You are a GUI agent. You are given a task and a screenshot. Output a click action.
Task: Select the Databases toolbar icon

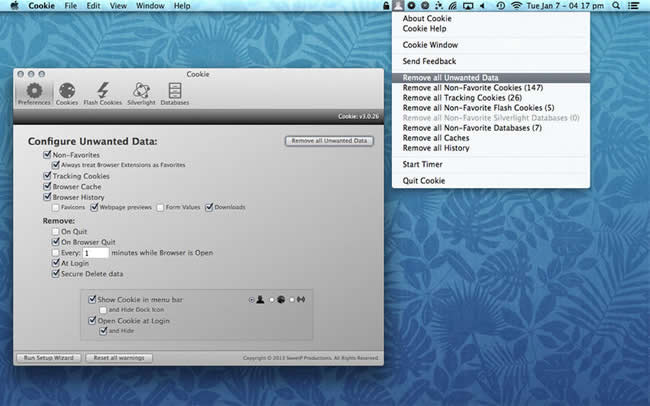point(175,93)
